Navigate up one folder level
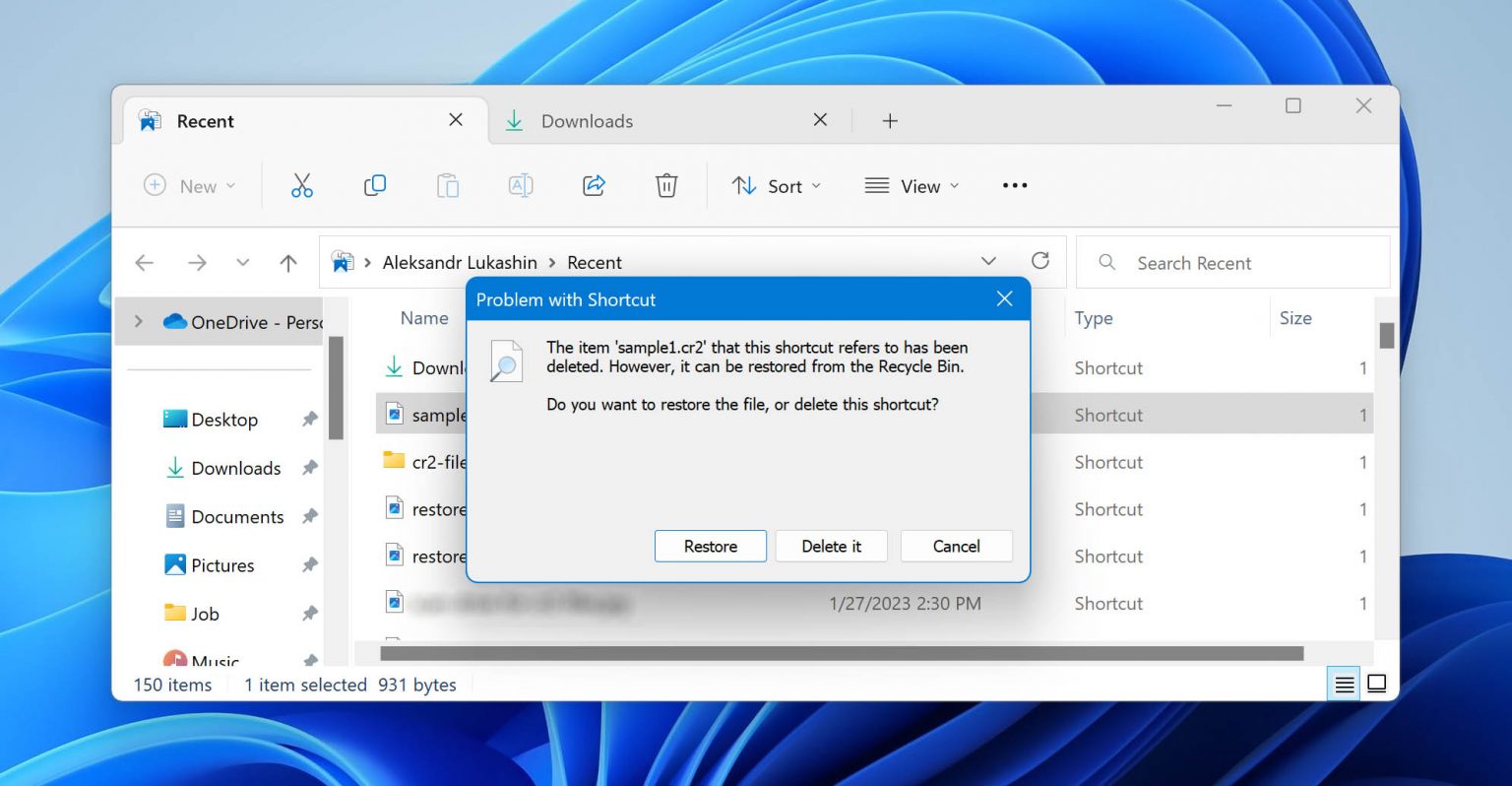Image resolution: width=1512 pixels, height=786 pixels. point(287,262)
